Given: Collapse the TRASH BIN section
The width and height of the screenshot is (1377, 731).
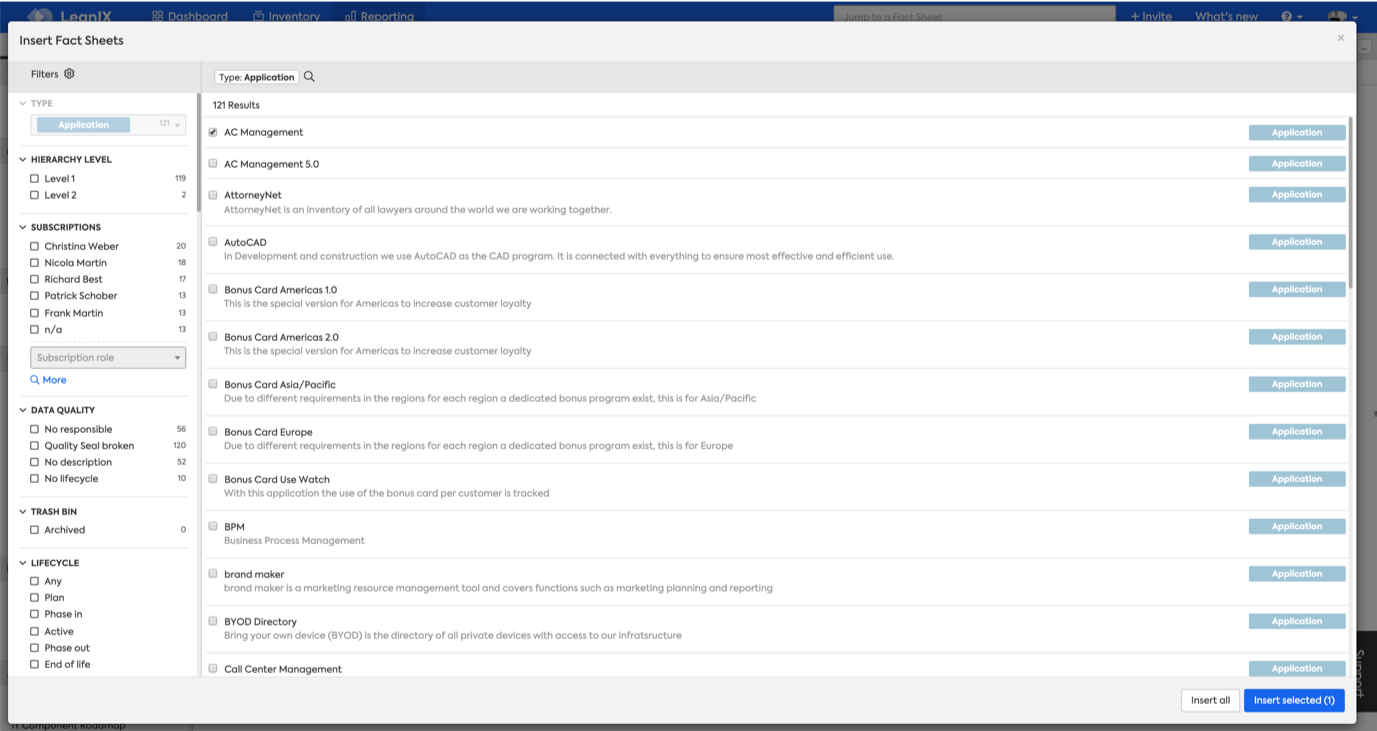Looking at the screenshot, I should tap(23, 511).
